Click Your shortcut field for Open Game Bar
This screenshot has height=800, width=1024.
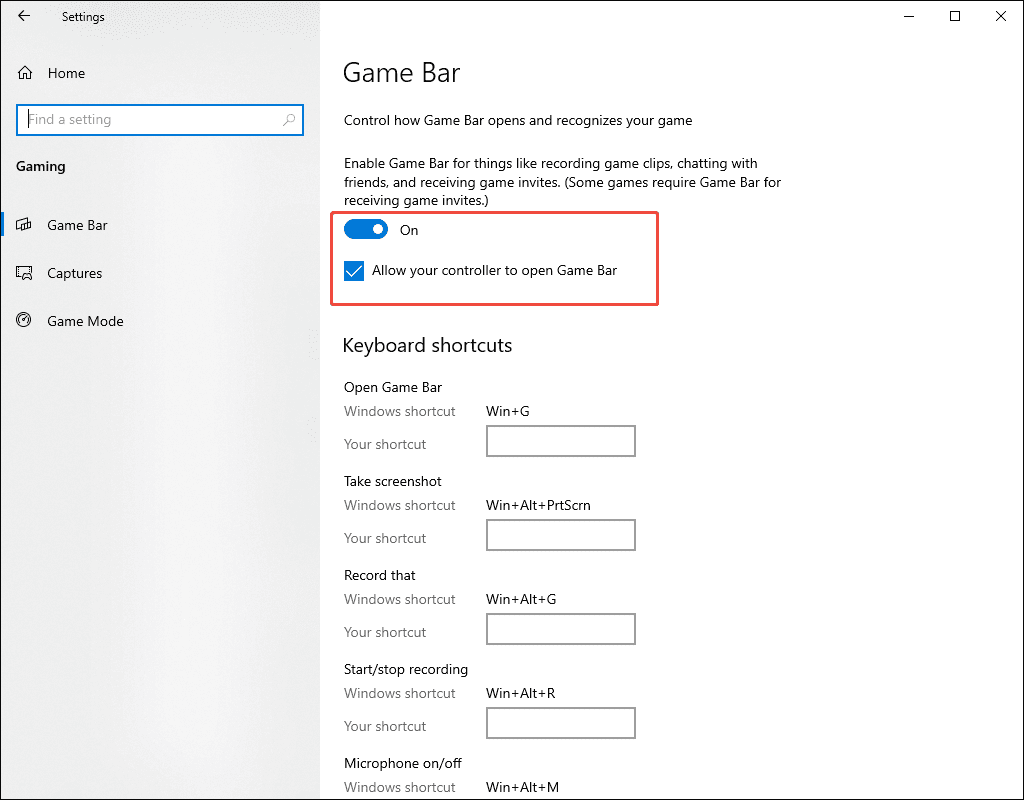point(560,441)
